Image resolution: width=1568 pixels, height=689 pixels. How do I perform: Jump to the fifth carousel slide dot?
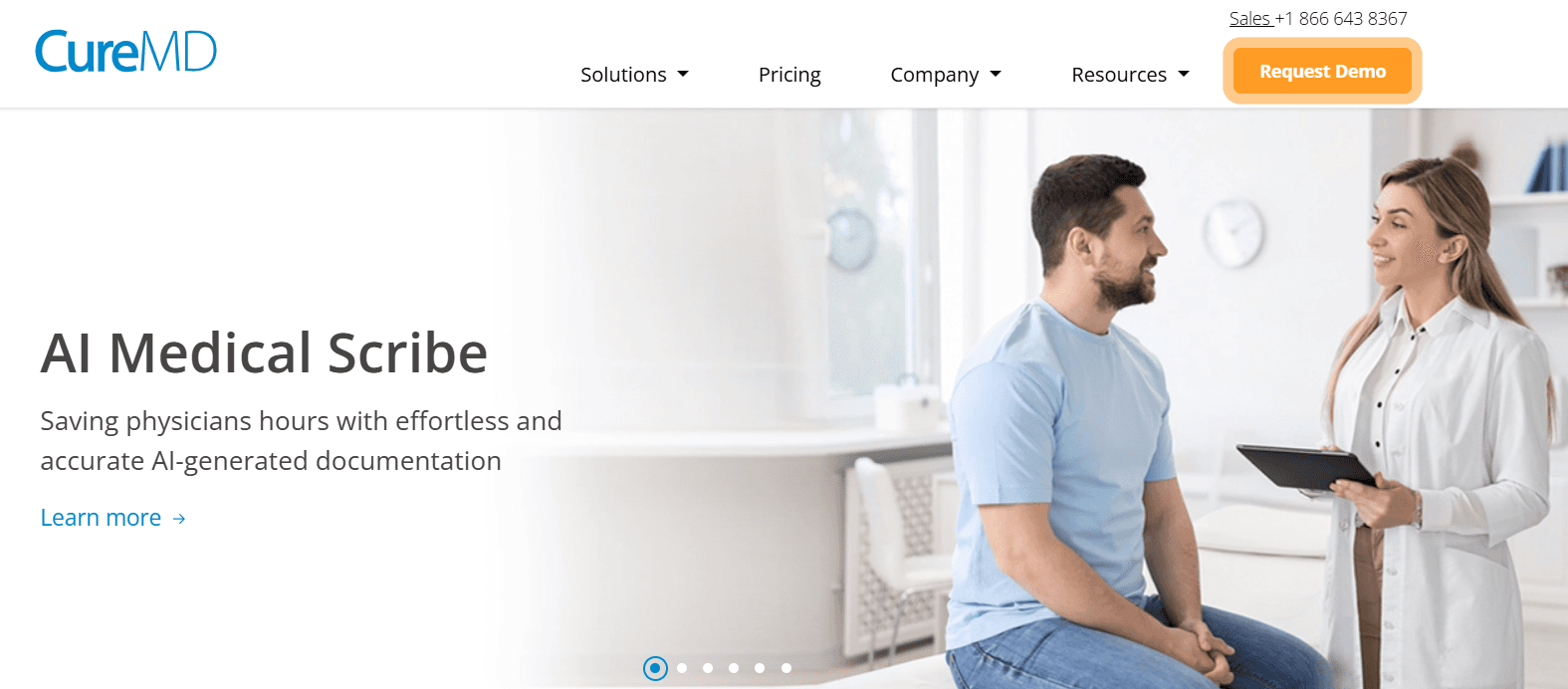pos(760,668)
